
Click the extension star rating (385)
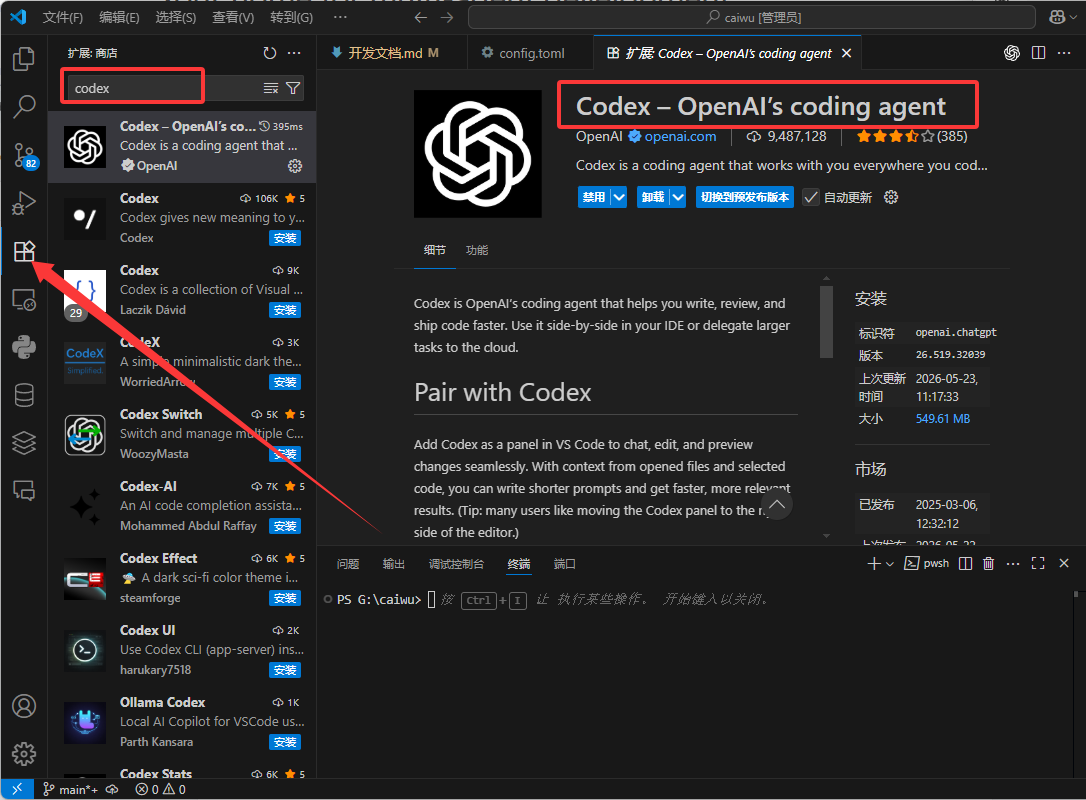[x=911, y=136]
